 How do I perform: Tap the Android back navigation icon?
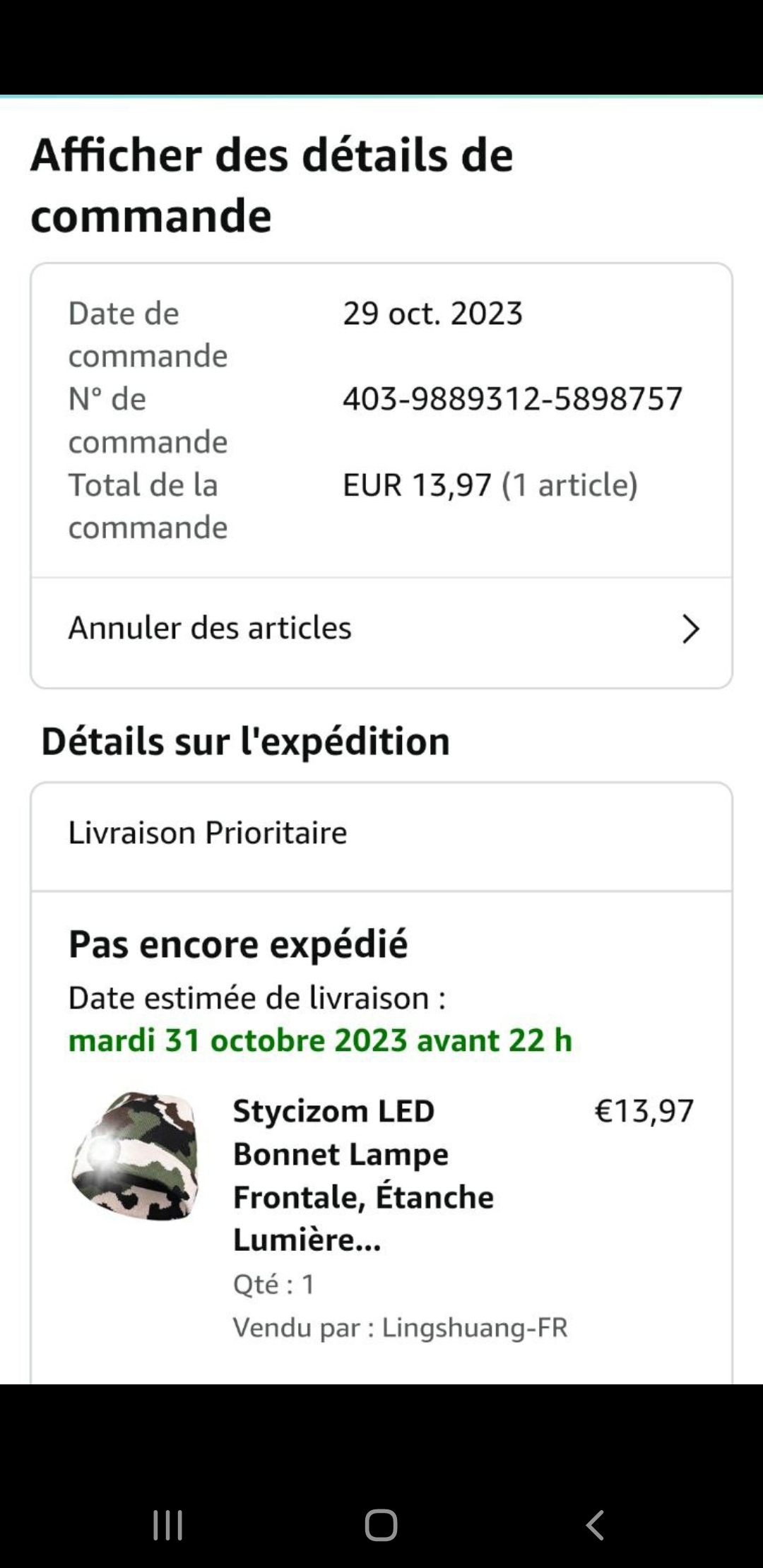tap(595, 1525)
